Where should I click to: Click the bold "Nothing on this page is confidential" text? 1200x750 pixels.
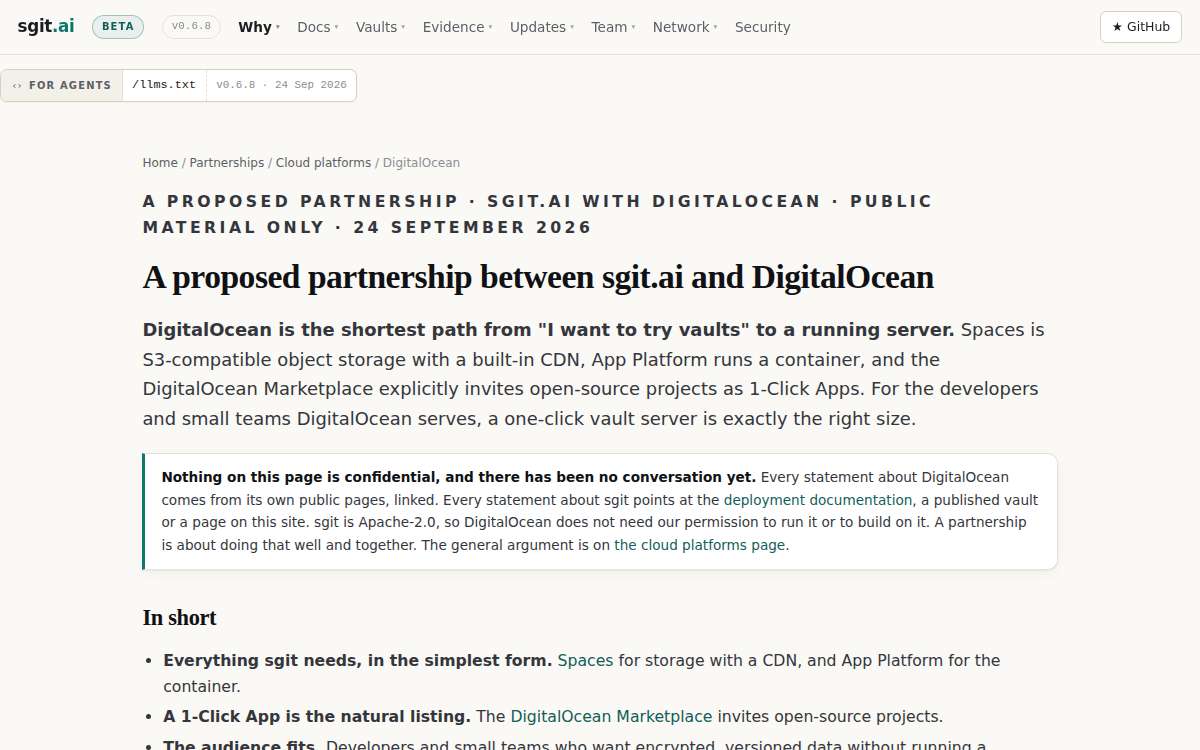[459, 477]
